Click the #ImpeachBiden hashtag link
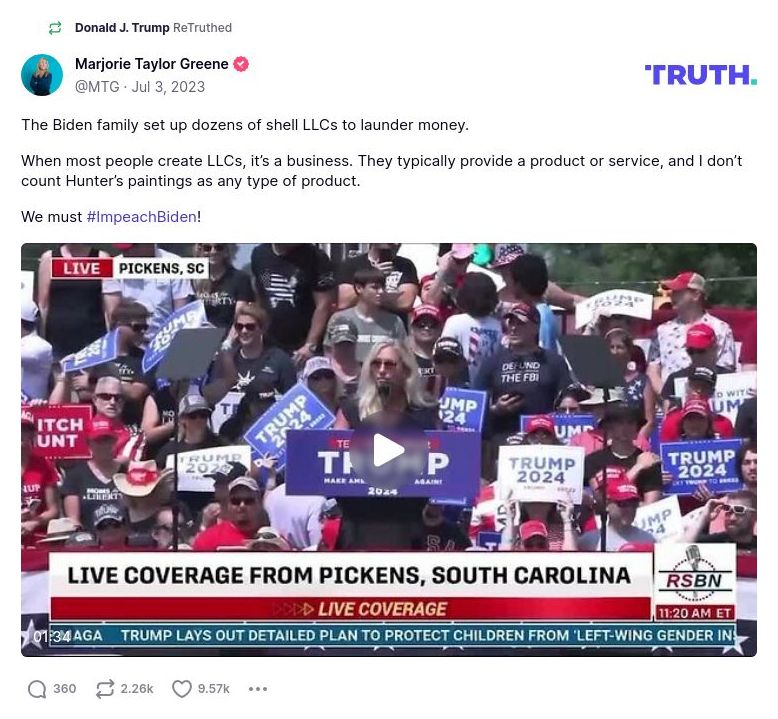778x719 pixels. point(141,217)
